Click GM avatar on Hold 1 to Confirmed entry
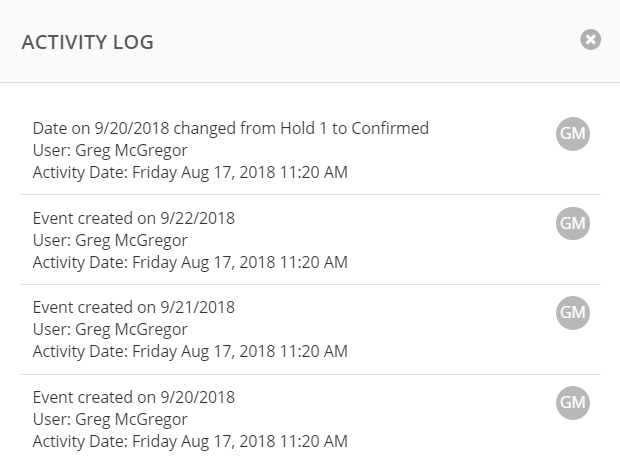The image size is (620, 462). 573,134
